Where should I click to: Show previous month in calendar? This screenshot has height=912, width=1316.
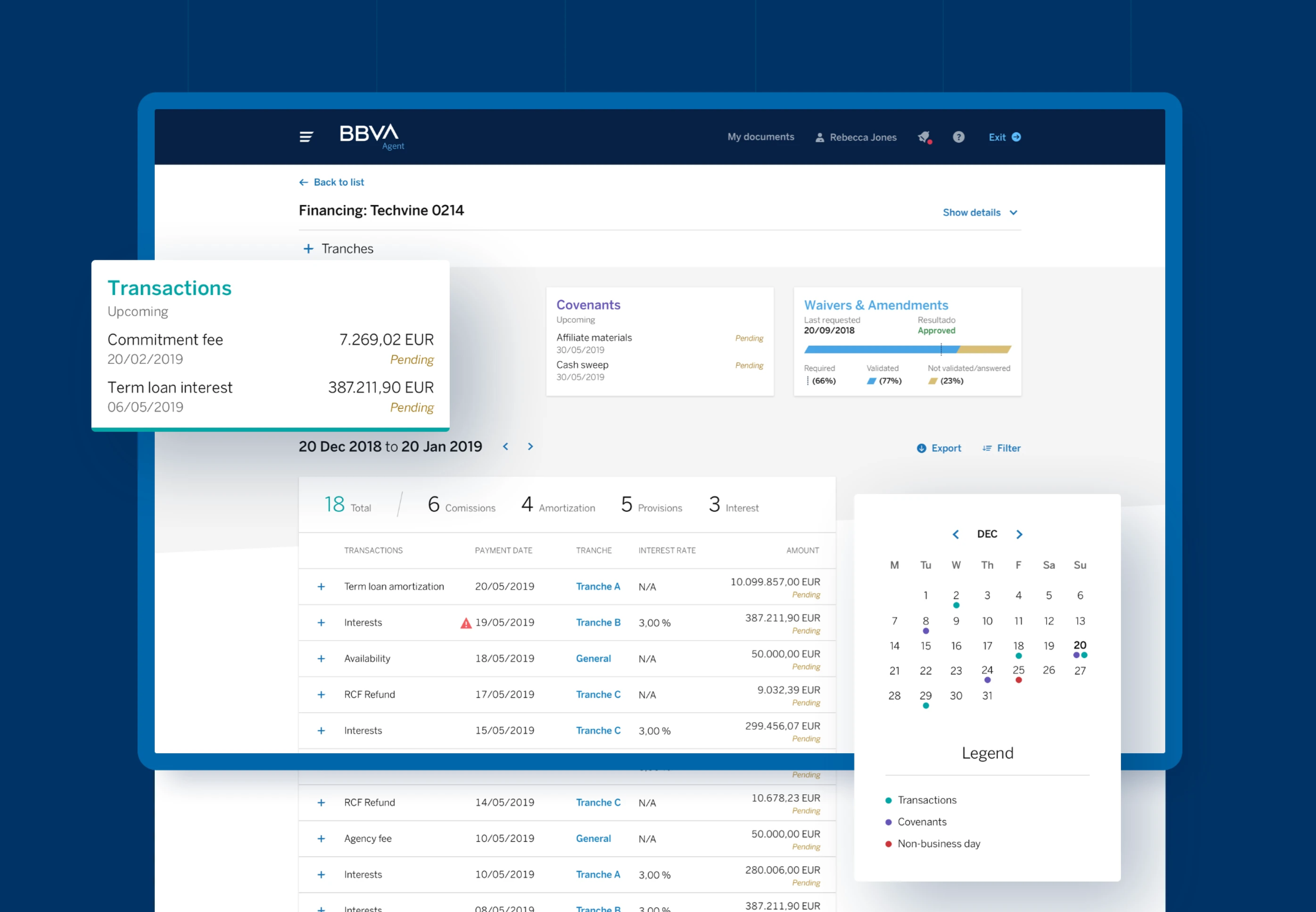coord(956,534)
